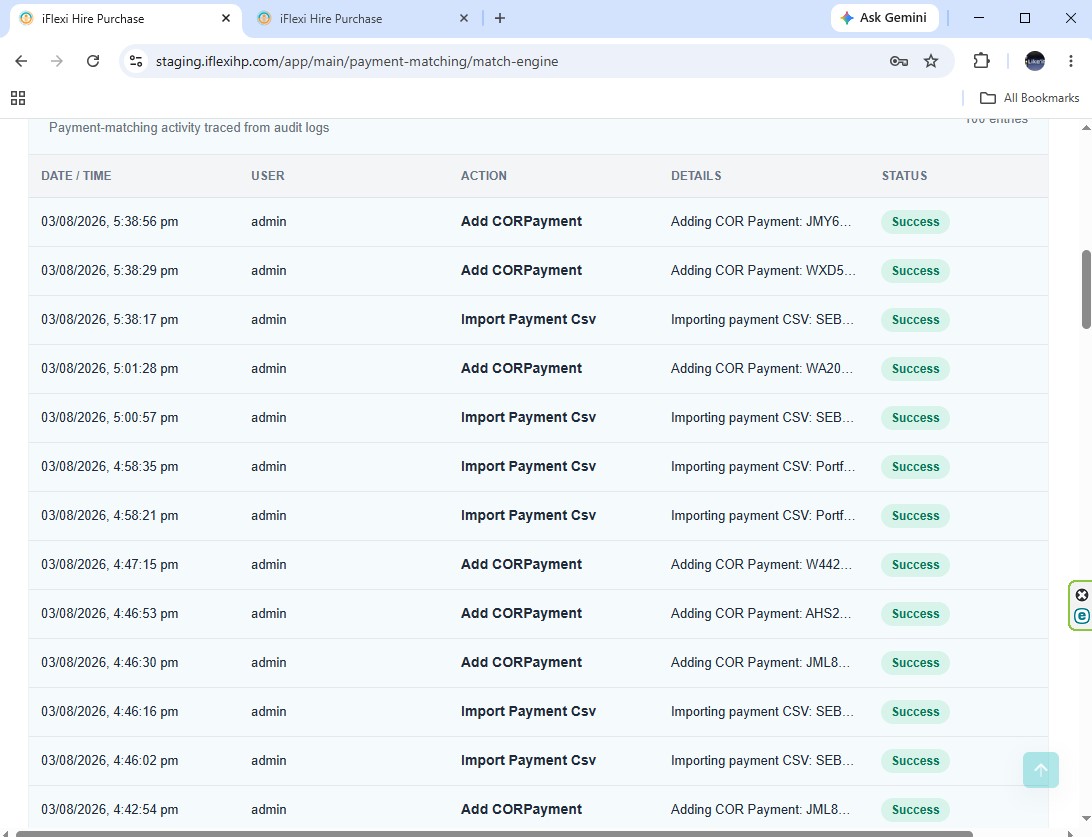Open a new browser tab
This screenshot has width=1092, height=837.
coord(499,18)
